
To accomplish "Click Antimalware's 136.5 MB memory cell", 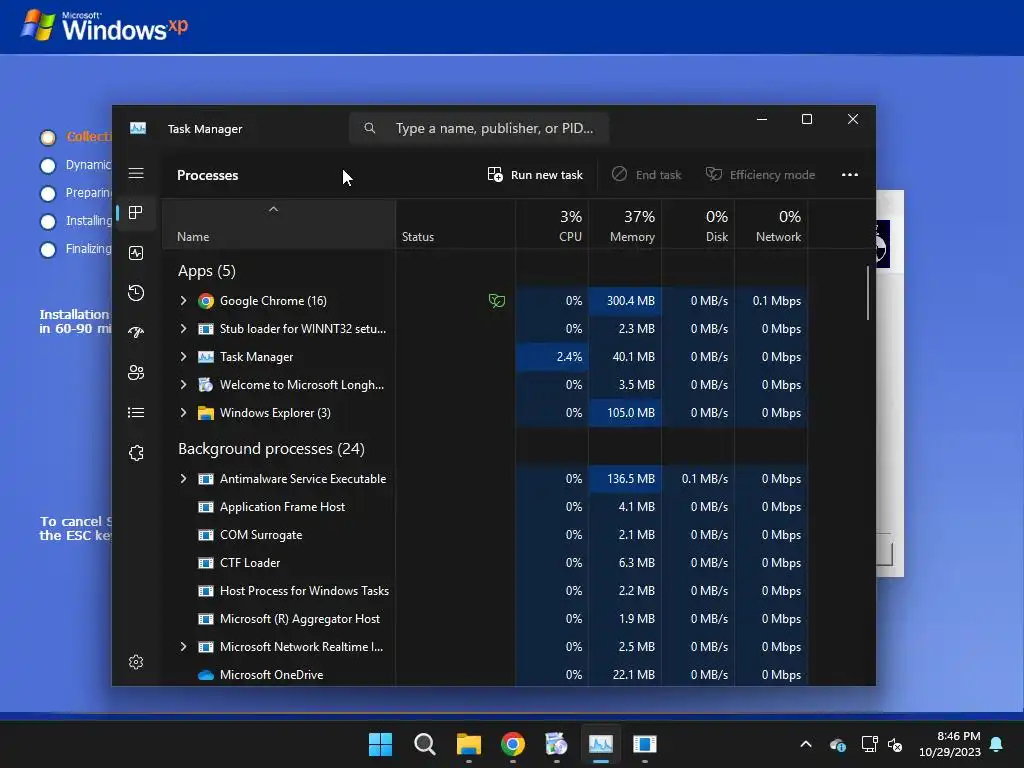I will (625, 479).
